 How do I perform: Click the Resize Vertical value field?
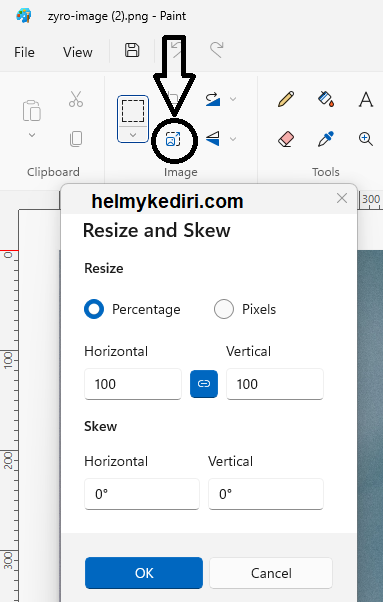click(275, 384)
